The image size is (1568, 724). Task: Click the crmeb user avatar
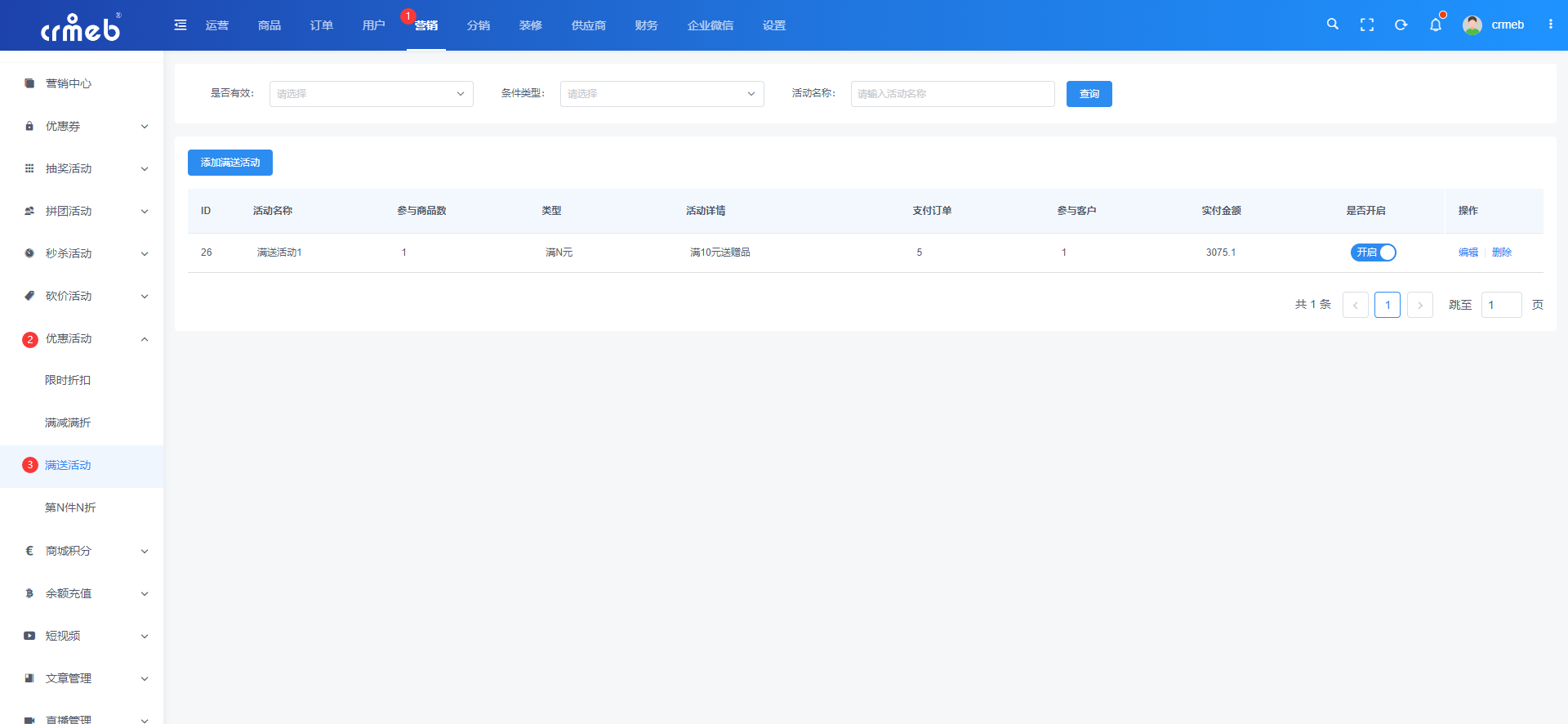(x=1472, y=25)
